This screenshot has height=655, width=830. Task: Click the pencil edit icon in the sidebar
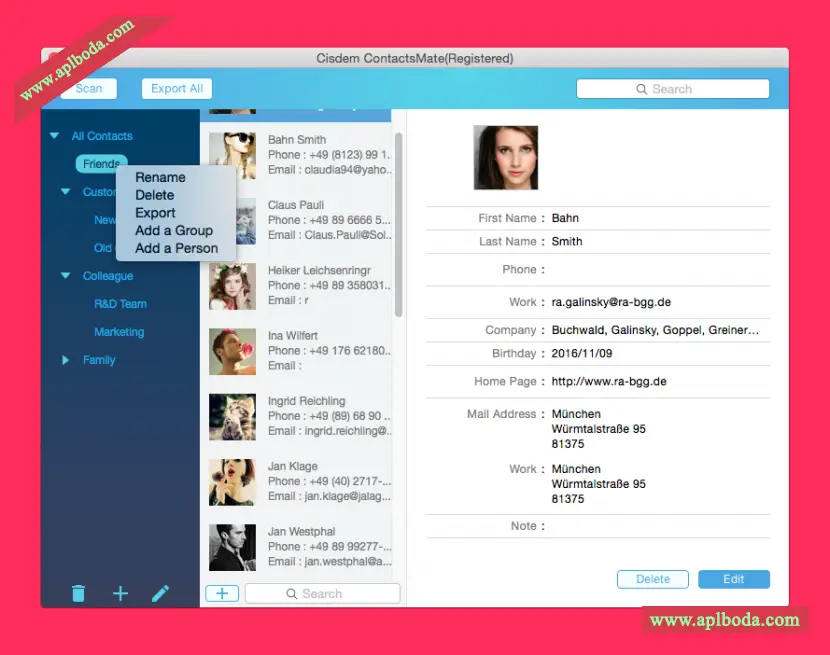160,593
